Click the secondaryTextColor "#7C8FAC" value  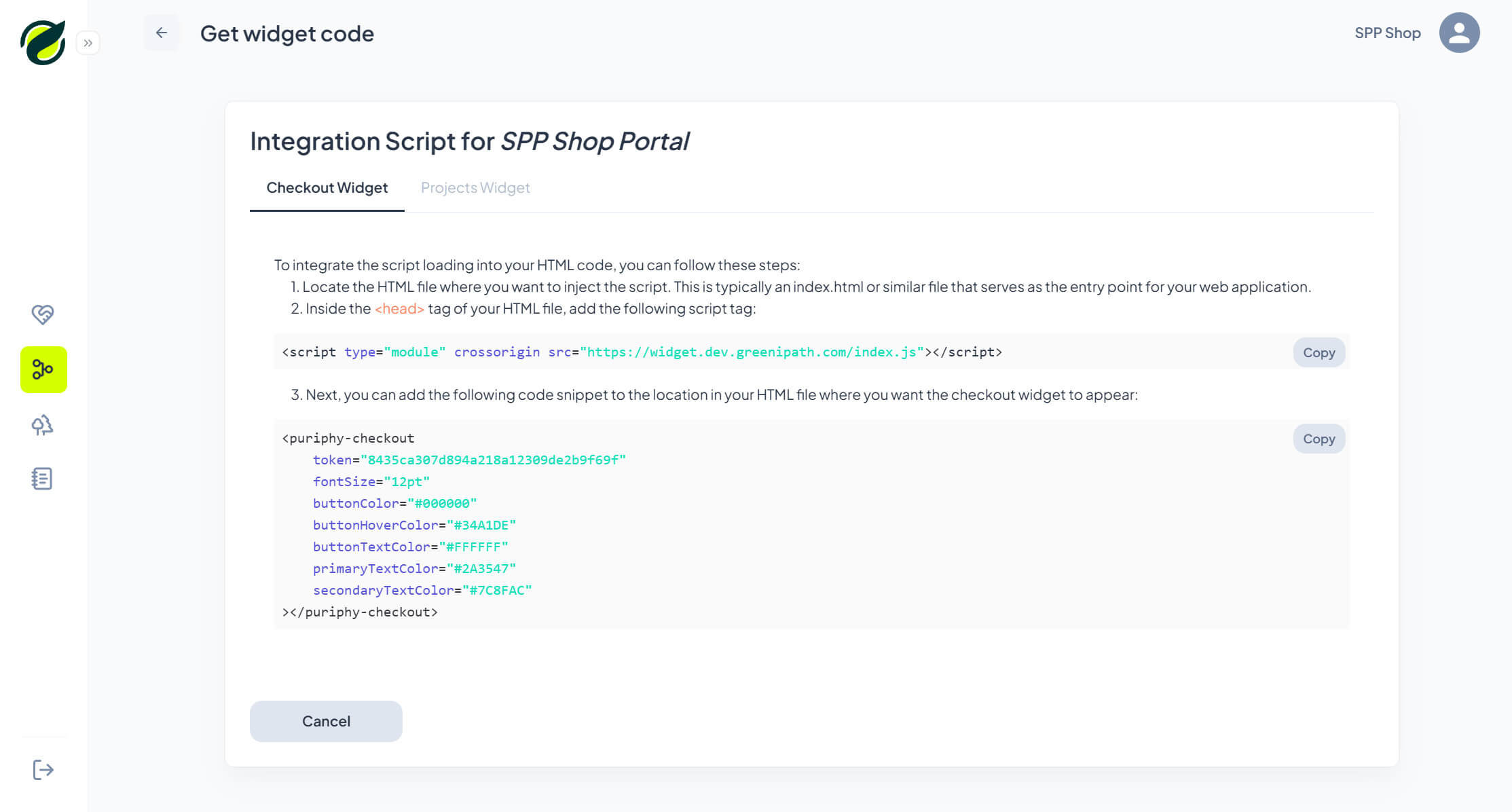[497, 590]
